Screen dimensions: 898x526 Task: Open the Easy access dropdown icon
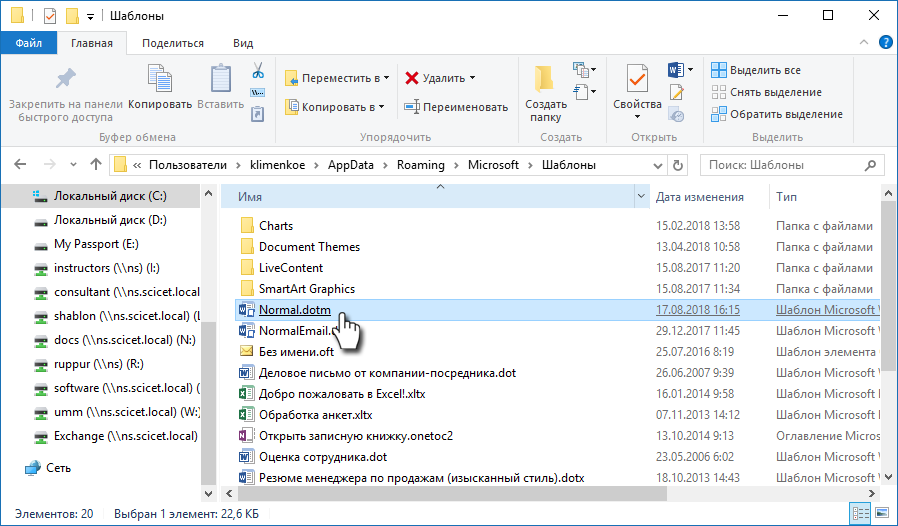coord(585,92)
